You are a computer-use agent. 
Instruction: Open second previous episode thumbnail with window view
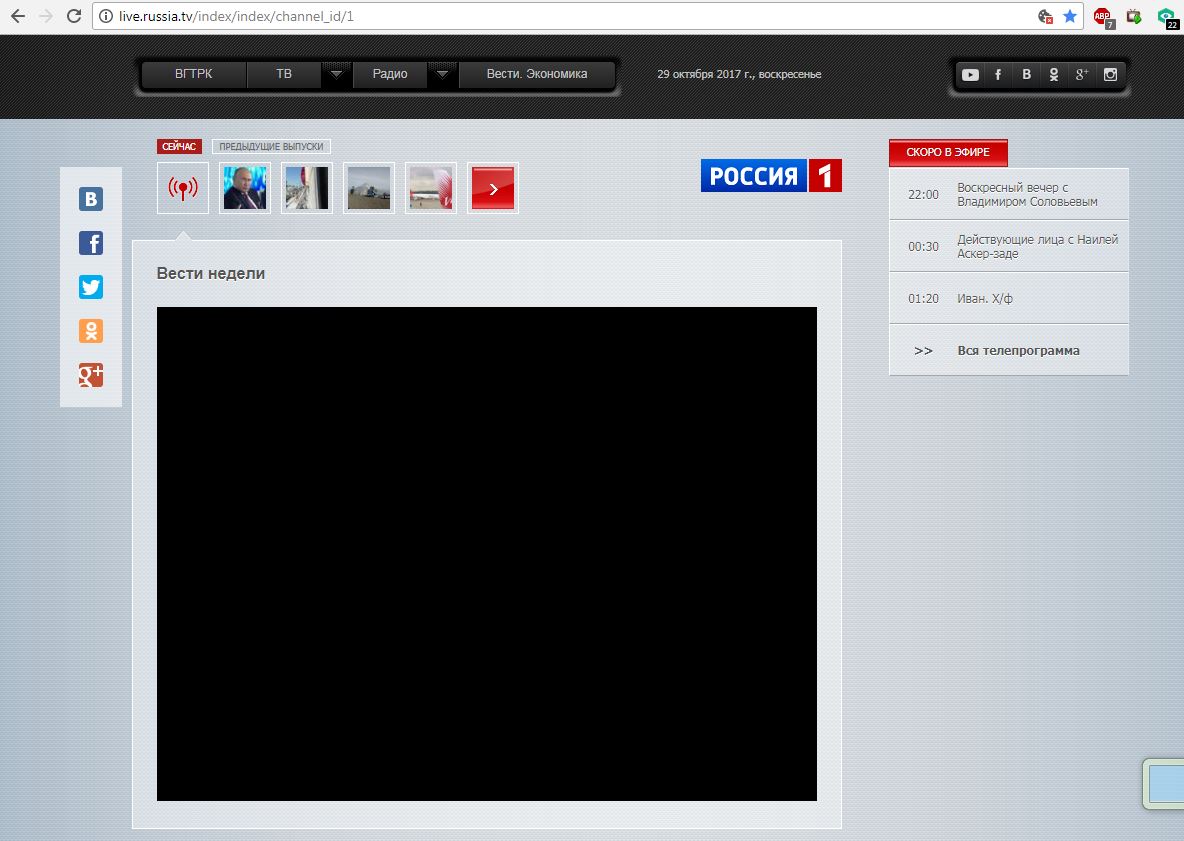point(307,188)
